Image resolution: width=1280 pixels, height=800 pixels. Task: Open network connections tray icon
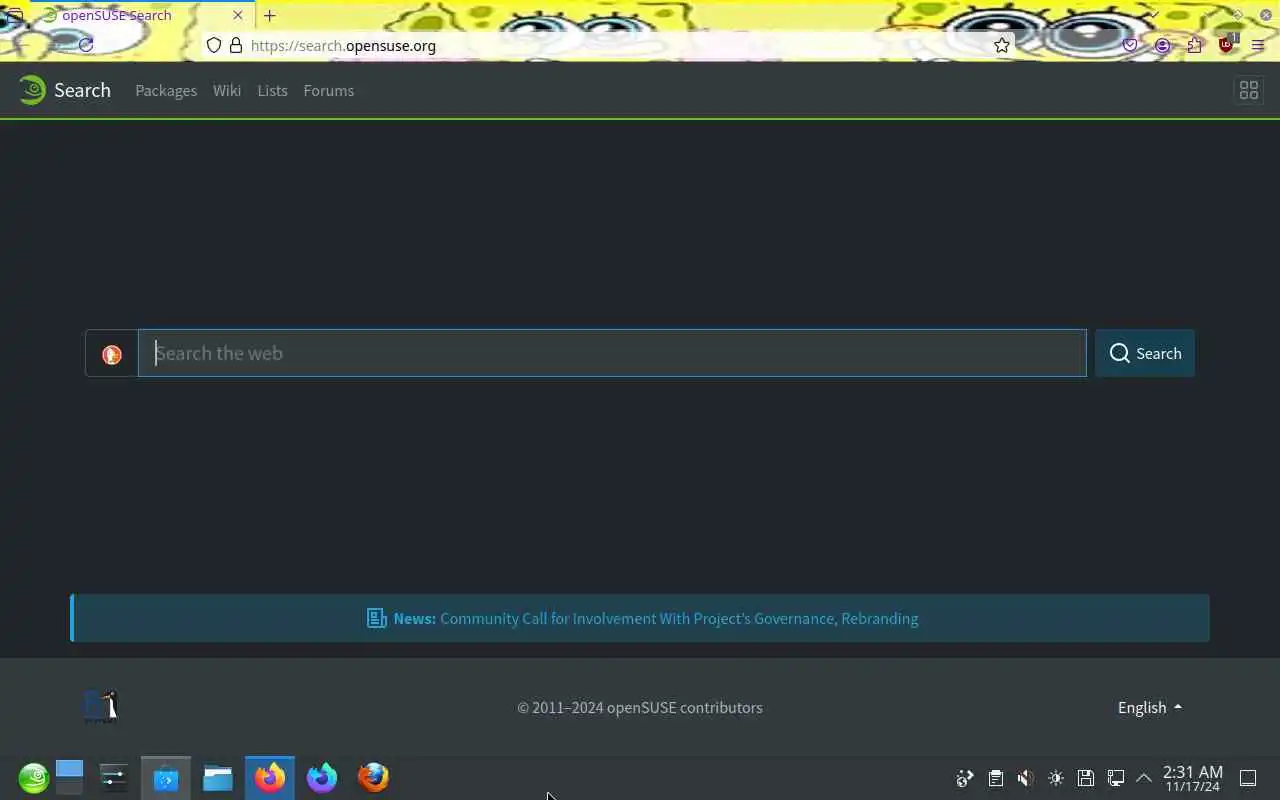1116,778
